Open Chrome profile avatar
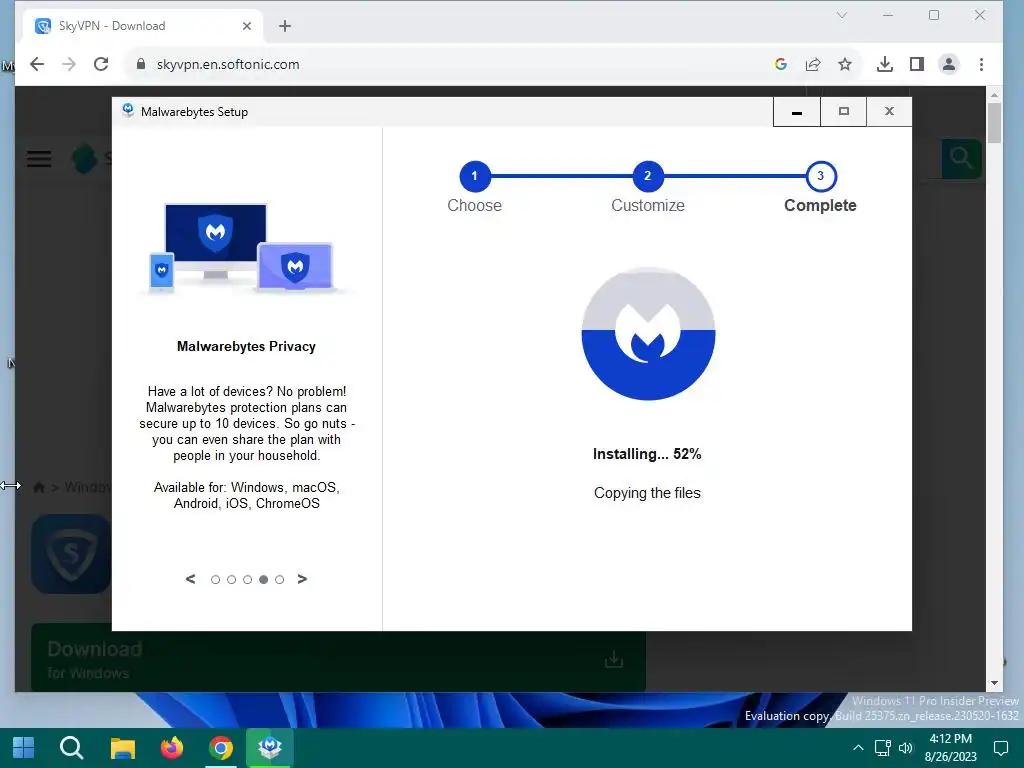 (x=949, y=64)
